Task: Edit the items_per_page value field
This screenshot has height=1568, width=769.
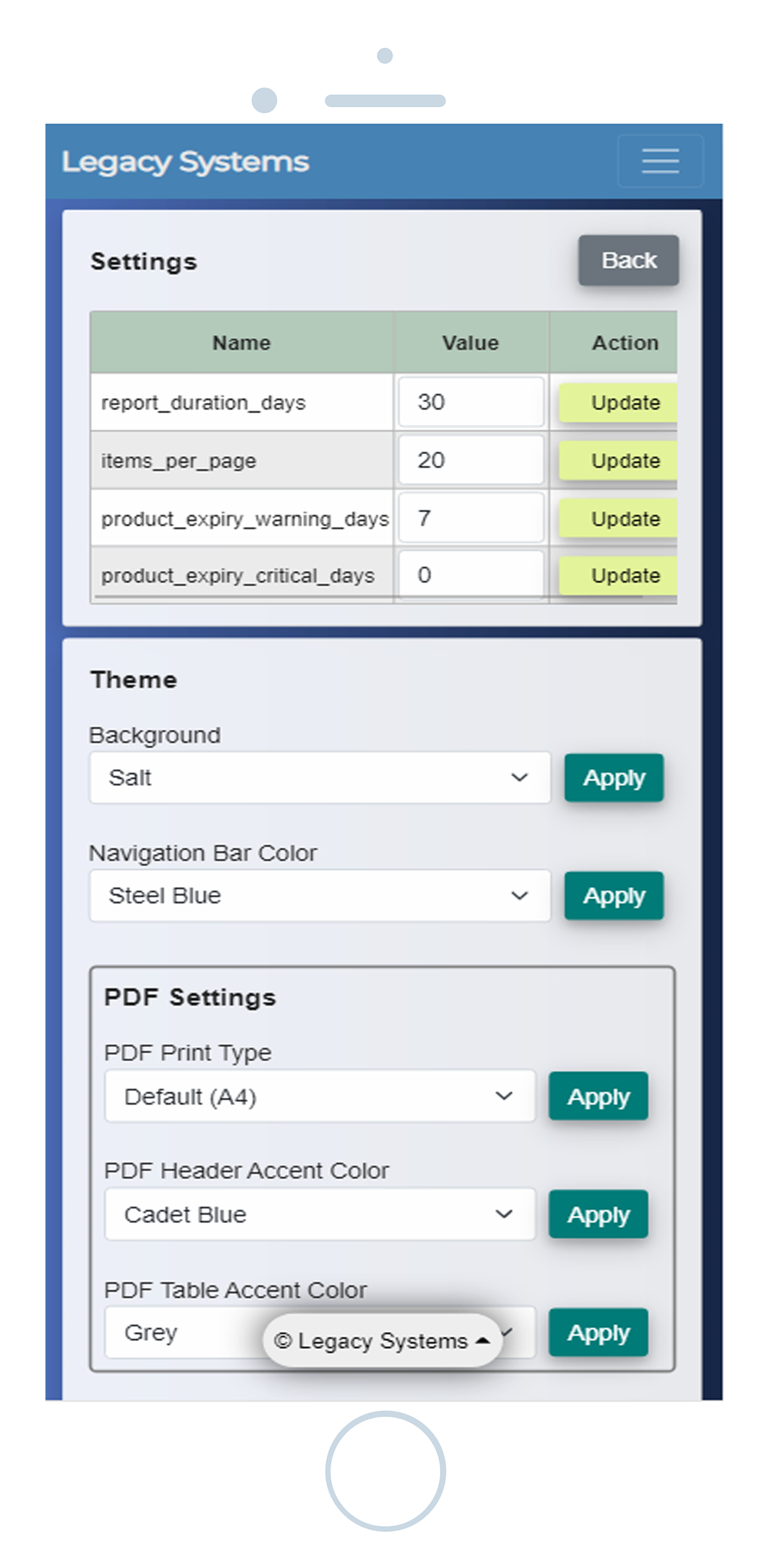Action: [x=470, y=460]
